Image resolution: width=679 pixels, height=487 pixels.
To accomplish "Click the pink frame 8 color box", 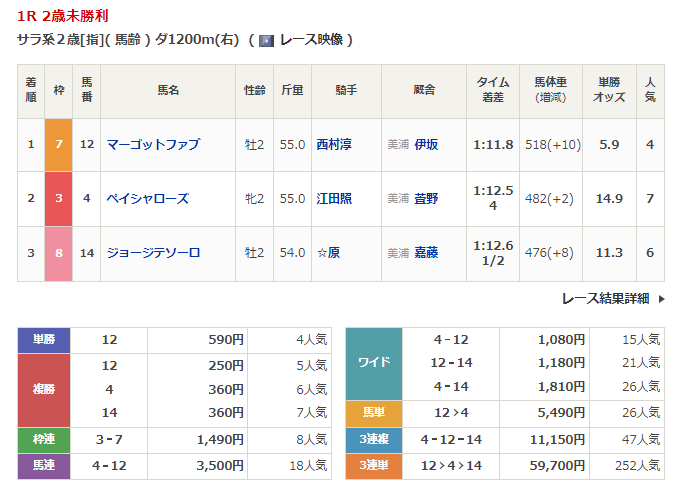I will click(x=58, y=253).
